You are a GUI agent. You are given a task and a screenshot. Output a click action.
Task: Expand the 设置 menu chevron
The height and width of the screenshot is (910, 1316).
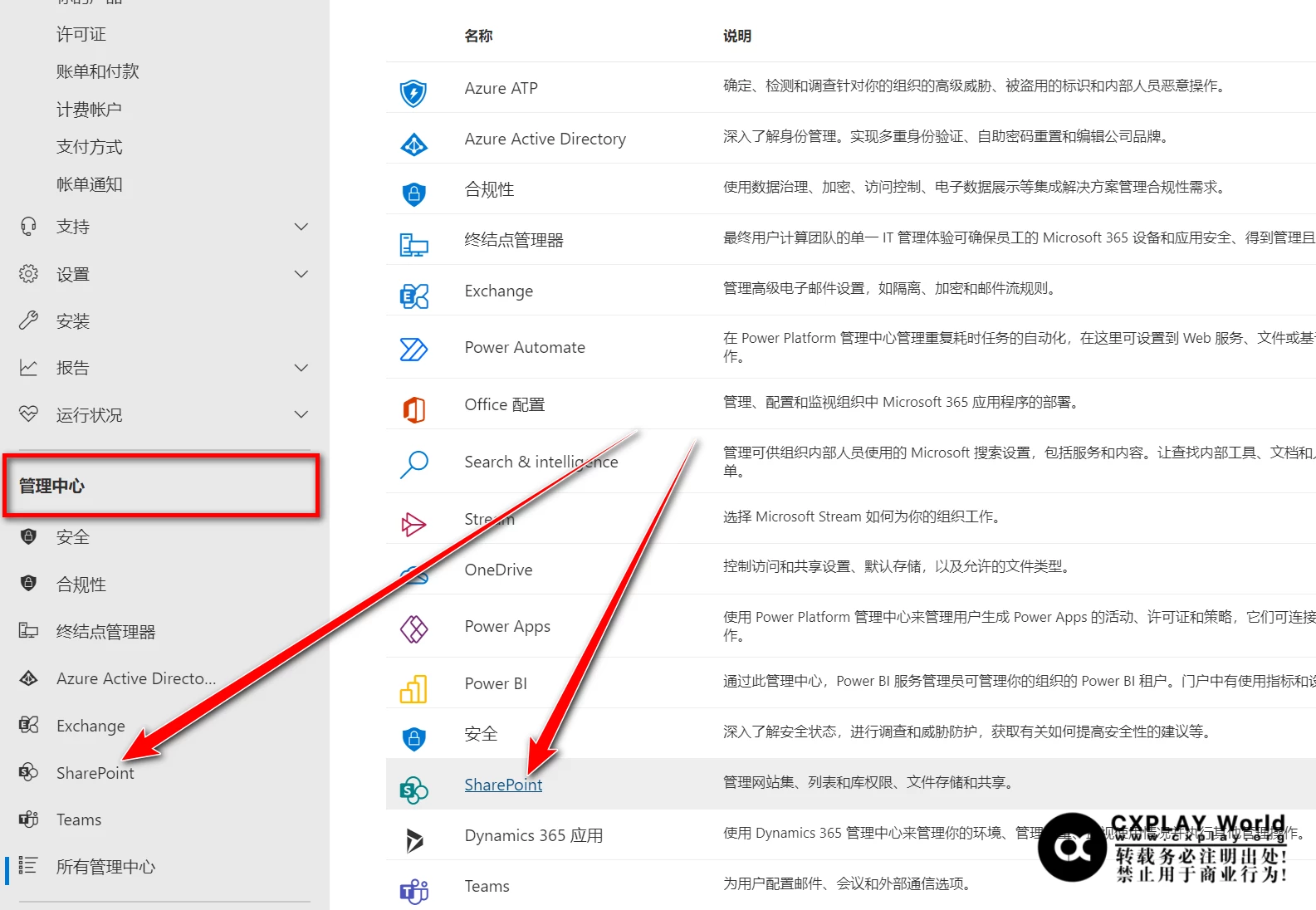[301, 274]
